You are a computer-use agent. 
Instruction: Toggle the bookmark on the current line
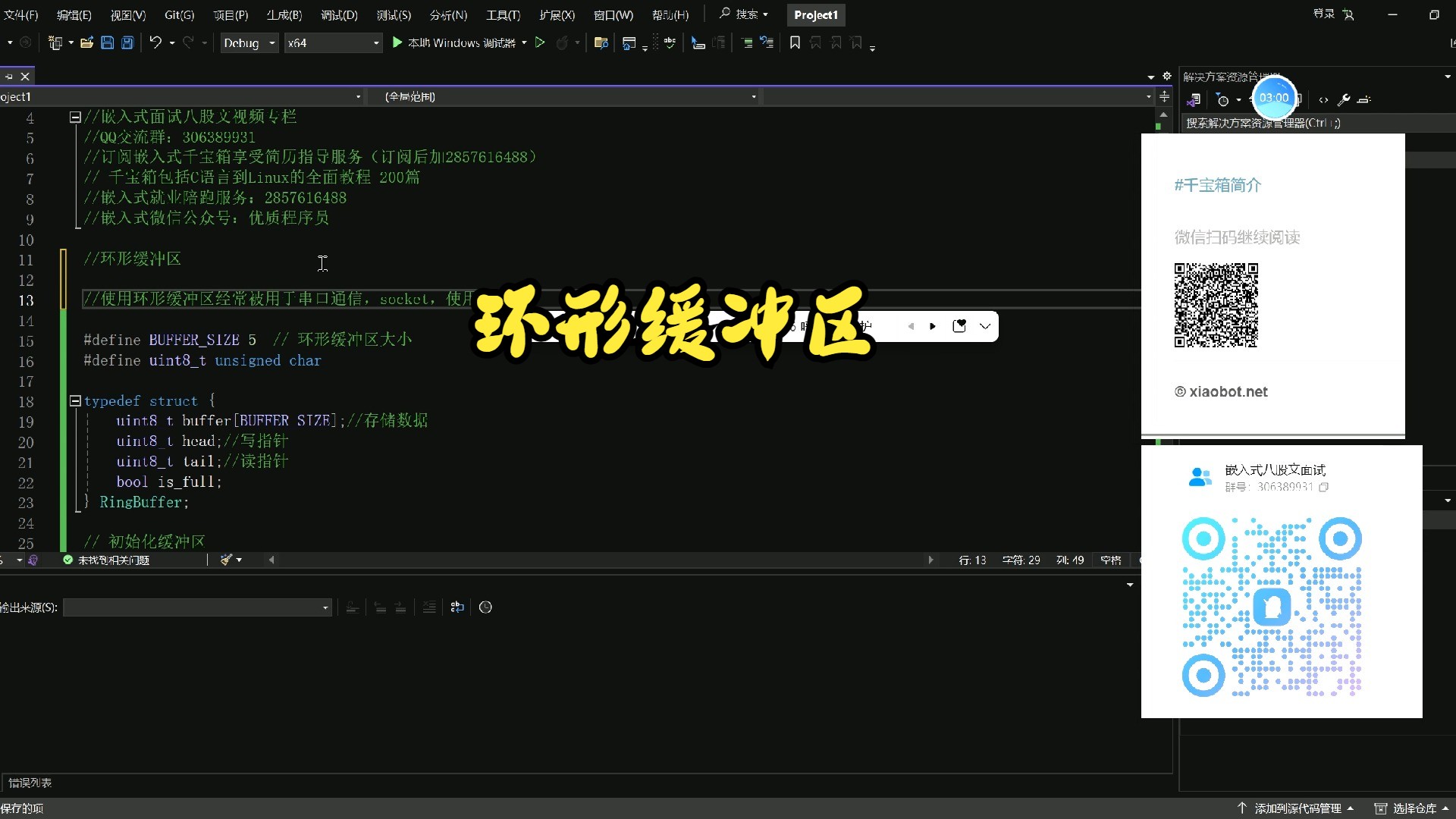point(795,43)
